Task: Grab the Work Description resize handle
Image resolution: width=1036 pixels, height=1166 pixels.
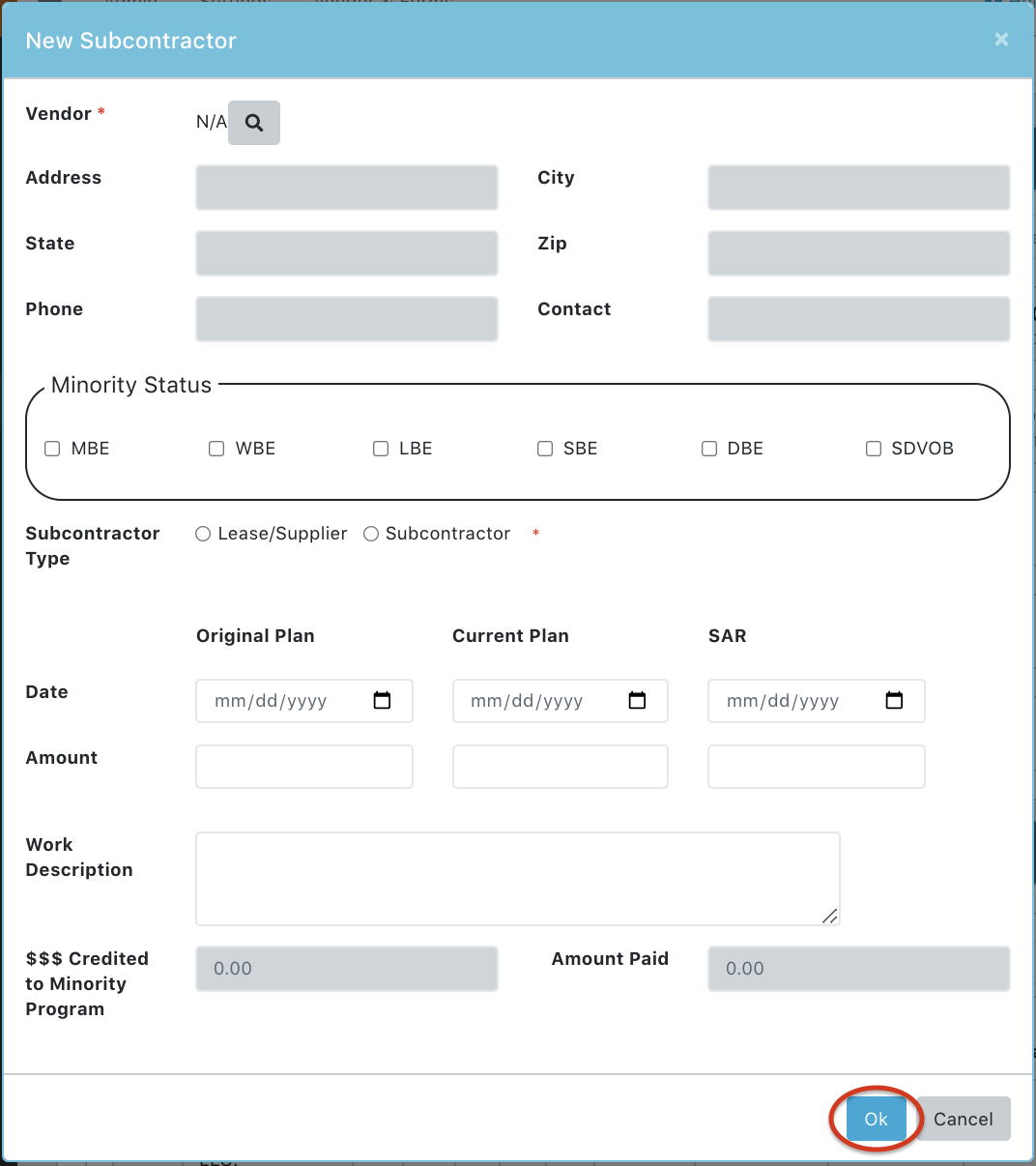Action: click(830, 916)
